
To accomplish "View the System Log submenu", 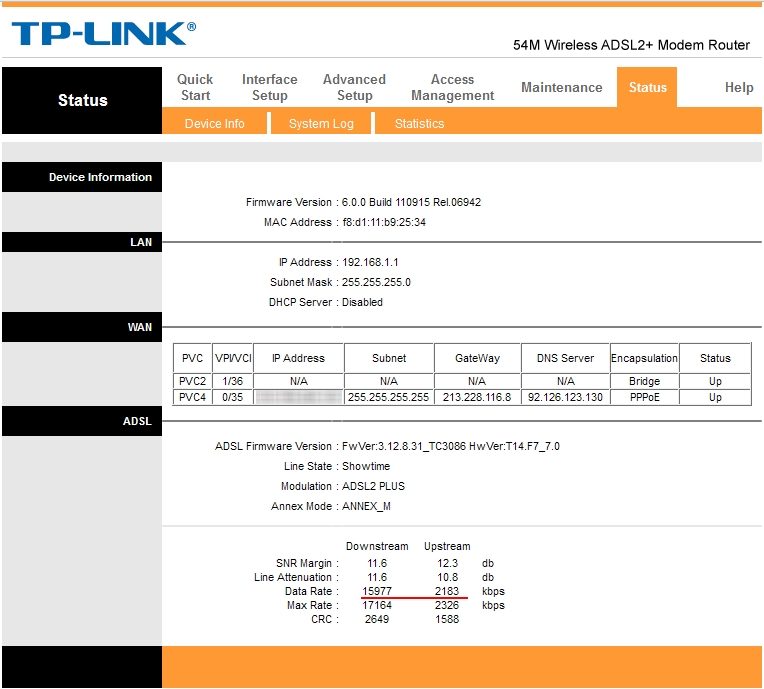I will (x=321, y=124).
